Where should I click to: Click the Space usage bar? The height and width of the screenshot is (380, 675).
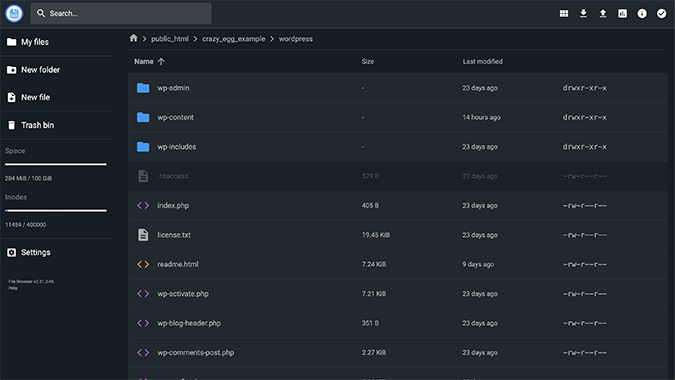pyautogui.click(x=56, y=164)
